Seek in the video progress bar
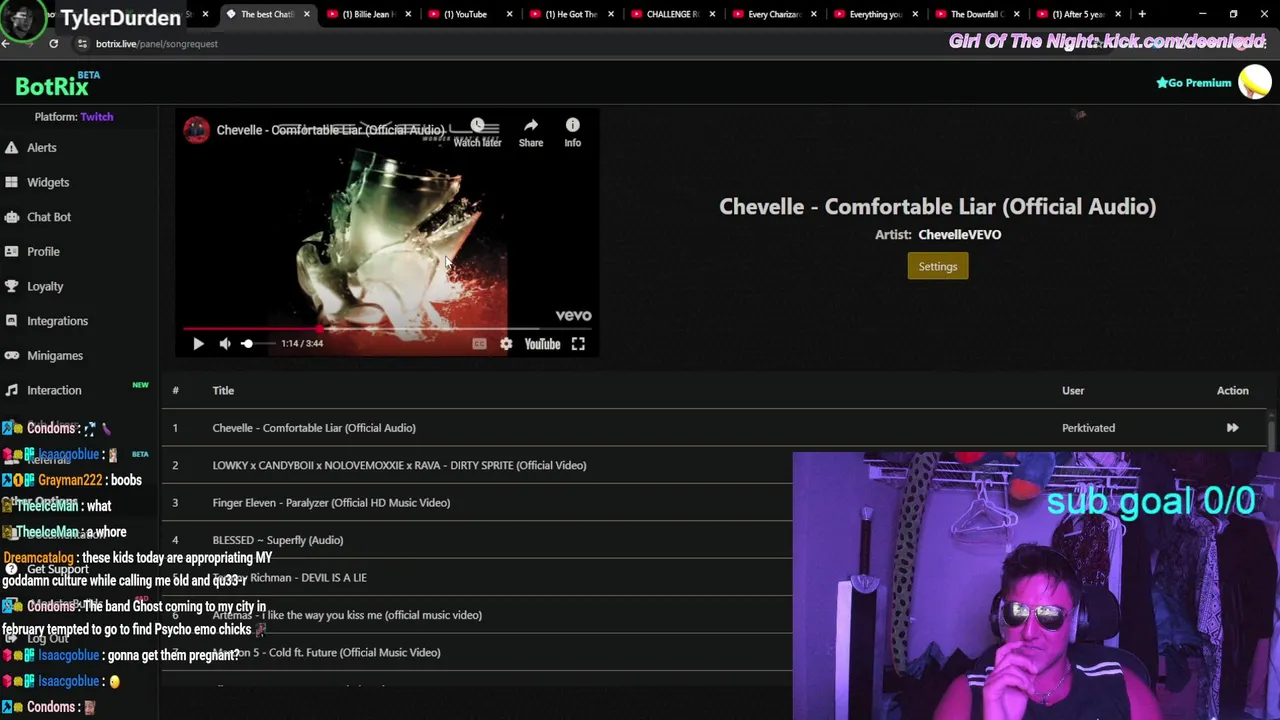 (388, 328)
